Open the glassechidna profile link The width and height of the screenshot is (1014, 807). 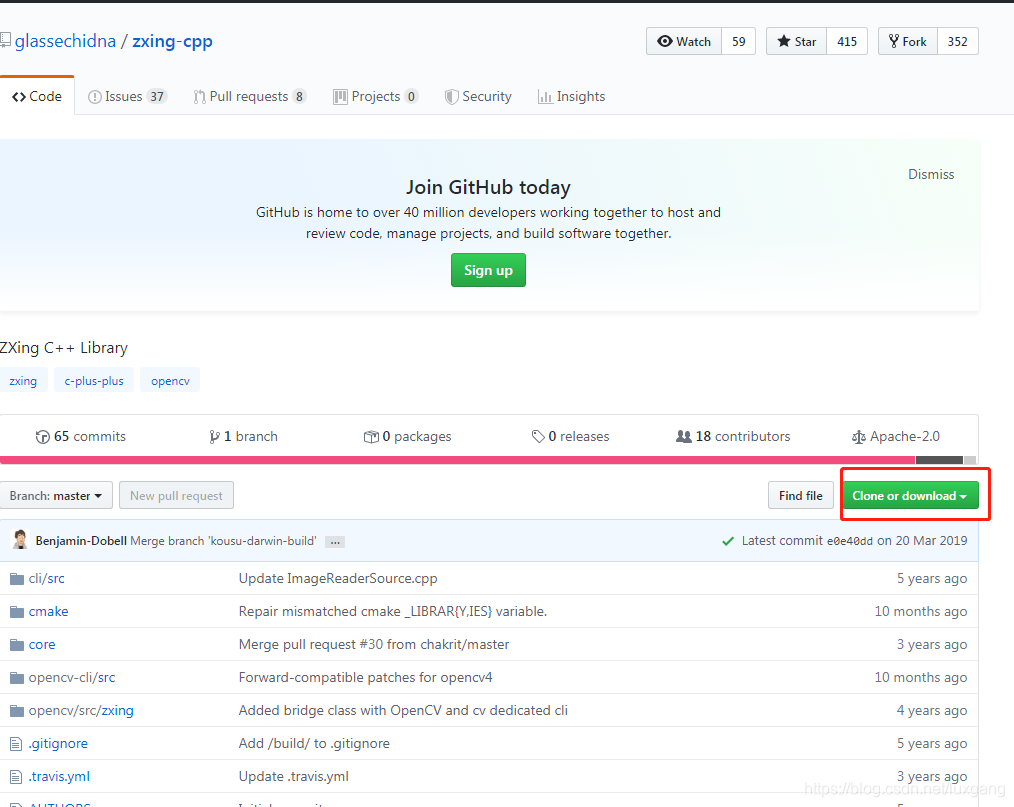[66, 40]
